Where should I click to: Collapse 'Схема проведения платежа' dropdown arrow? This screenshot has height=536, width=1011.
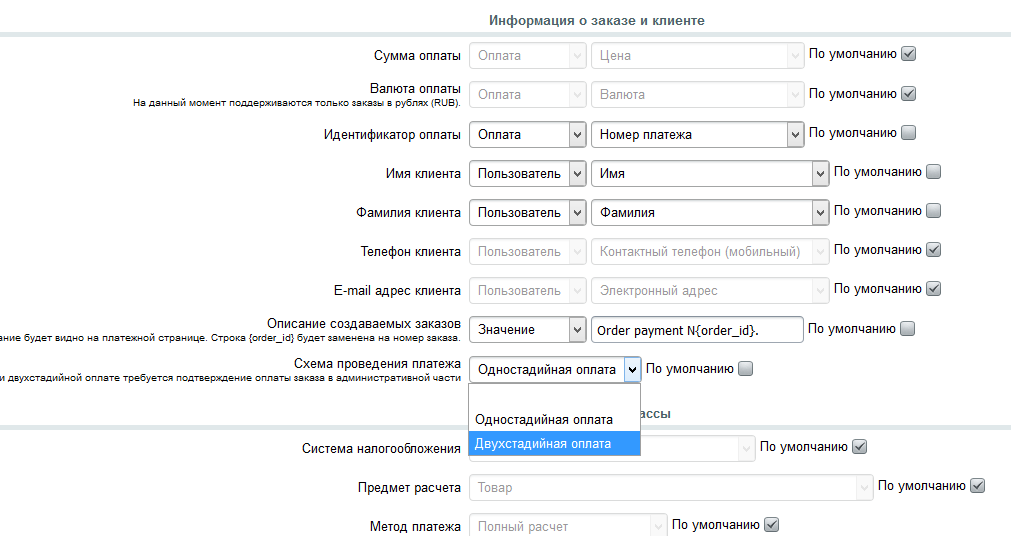[x=631, y=369]
